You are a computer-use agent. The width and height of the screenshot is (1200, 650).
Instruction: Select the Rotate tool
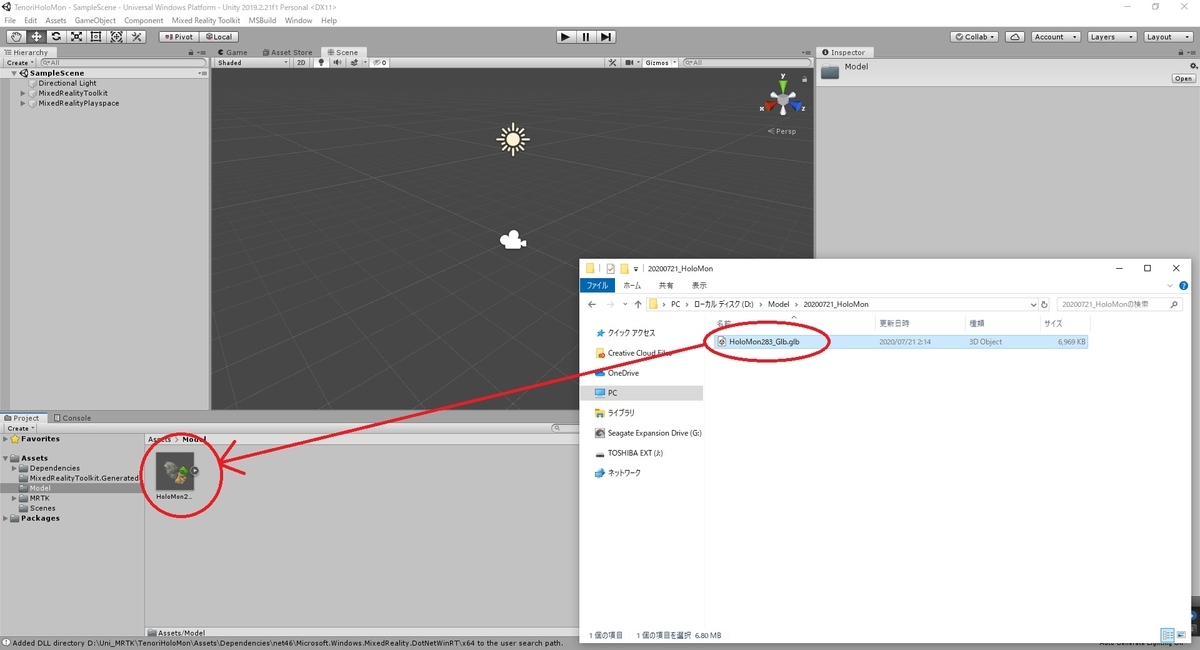pos(56,37)
